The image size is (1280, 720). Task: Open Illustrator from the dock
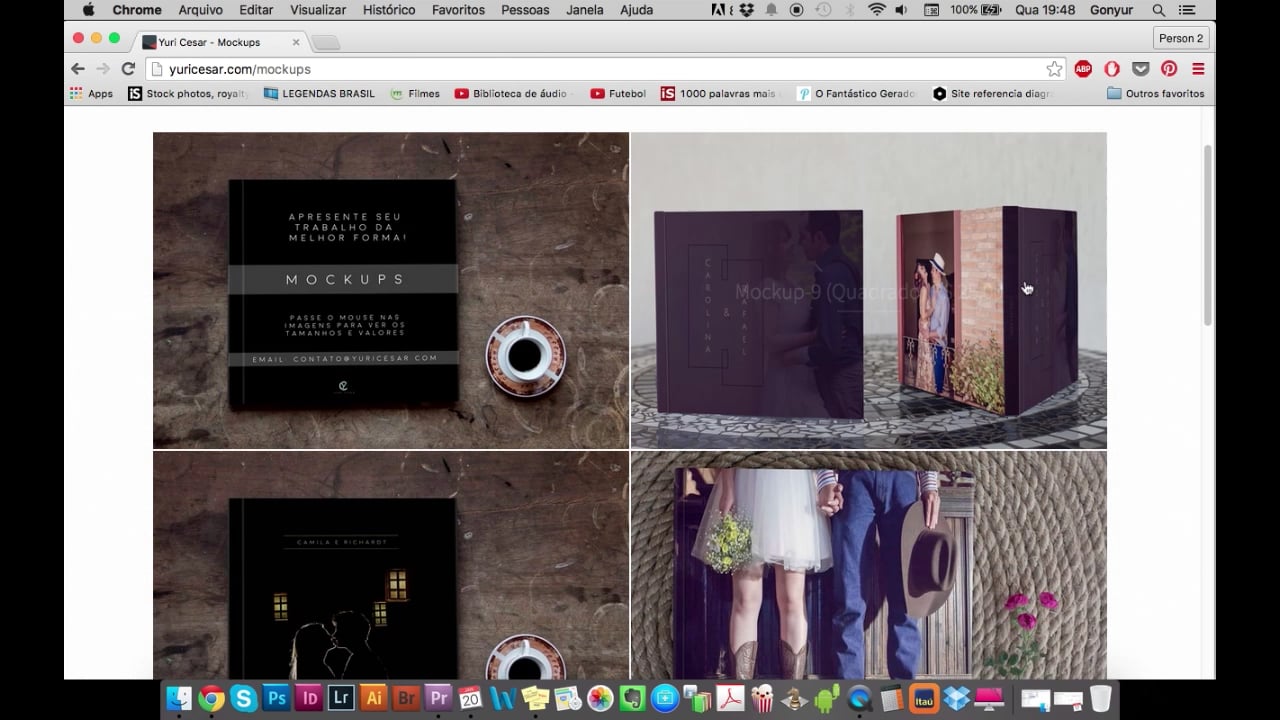(373, 698)
